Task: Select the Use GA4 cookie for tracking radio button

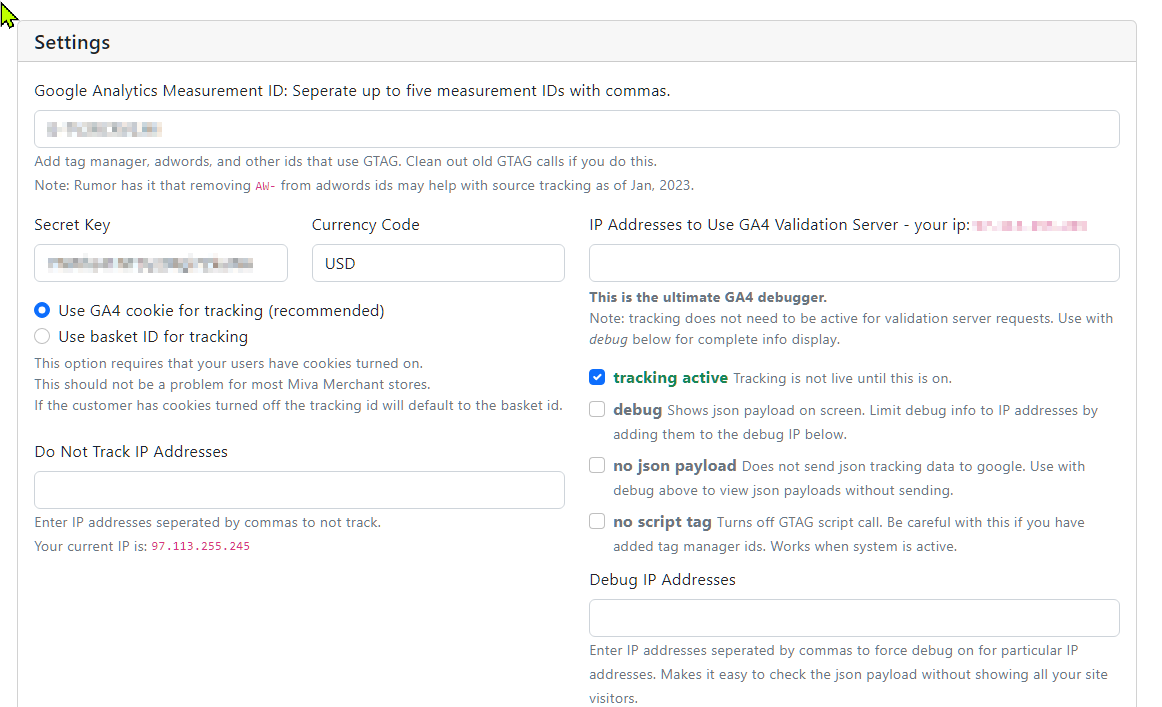Action: pyautogui.click(x=42, y=310)
